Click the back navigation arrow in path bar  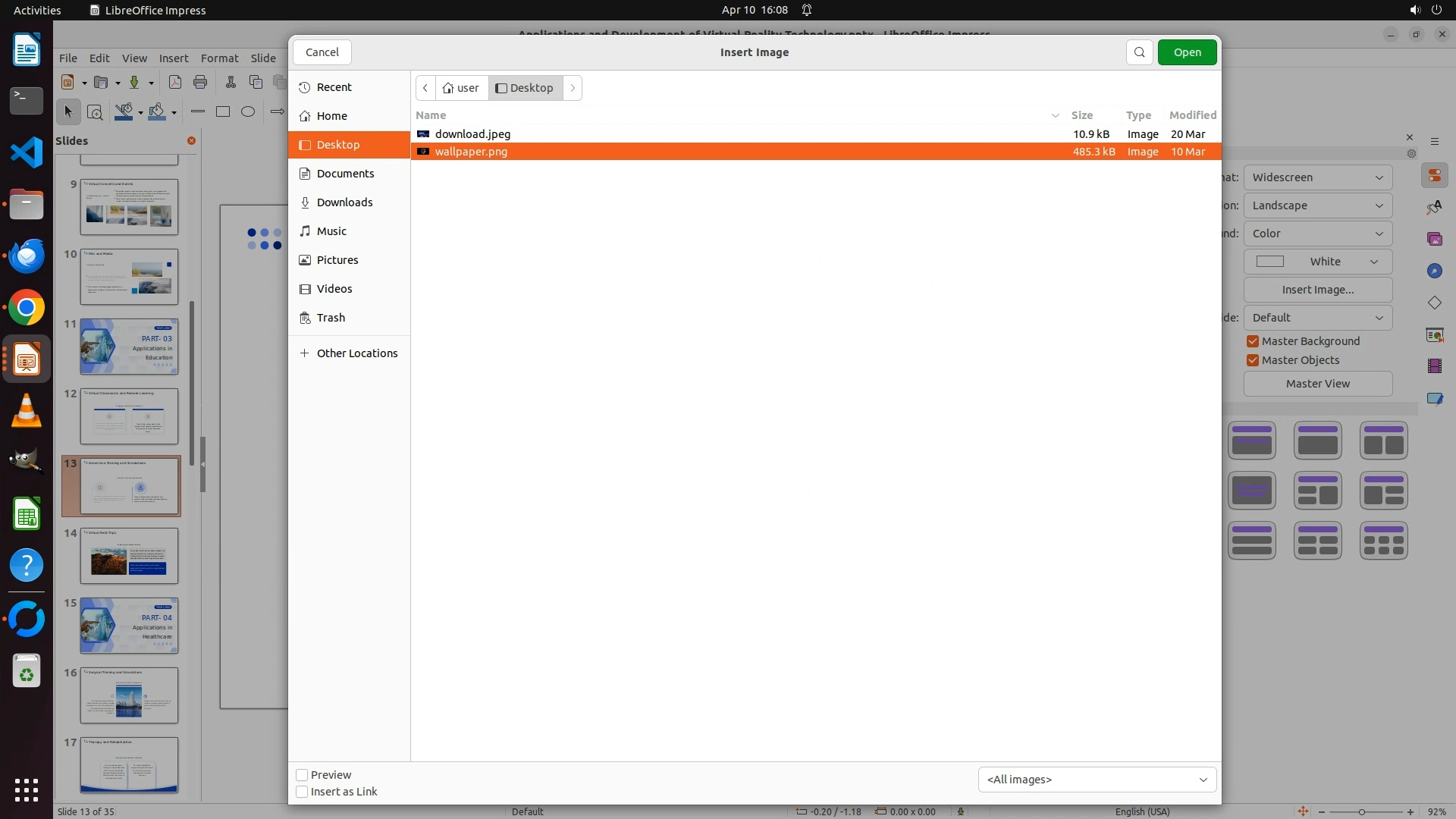click(425, 88)
